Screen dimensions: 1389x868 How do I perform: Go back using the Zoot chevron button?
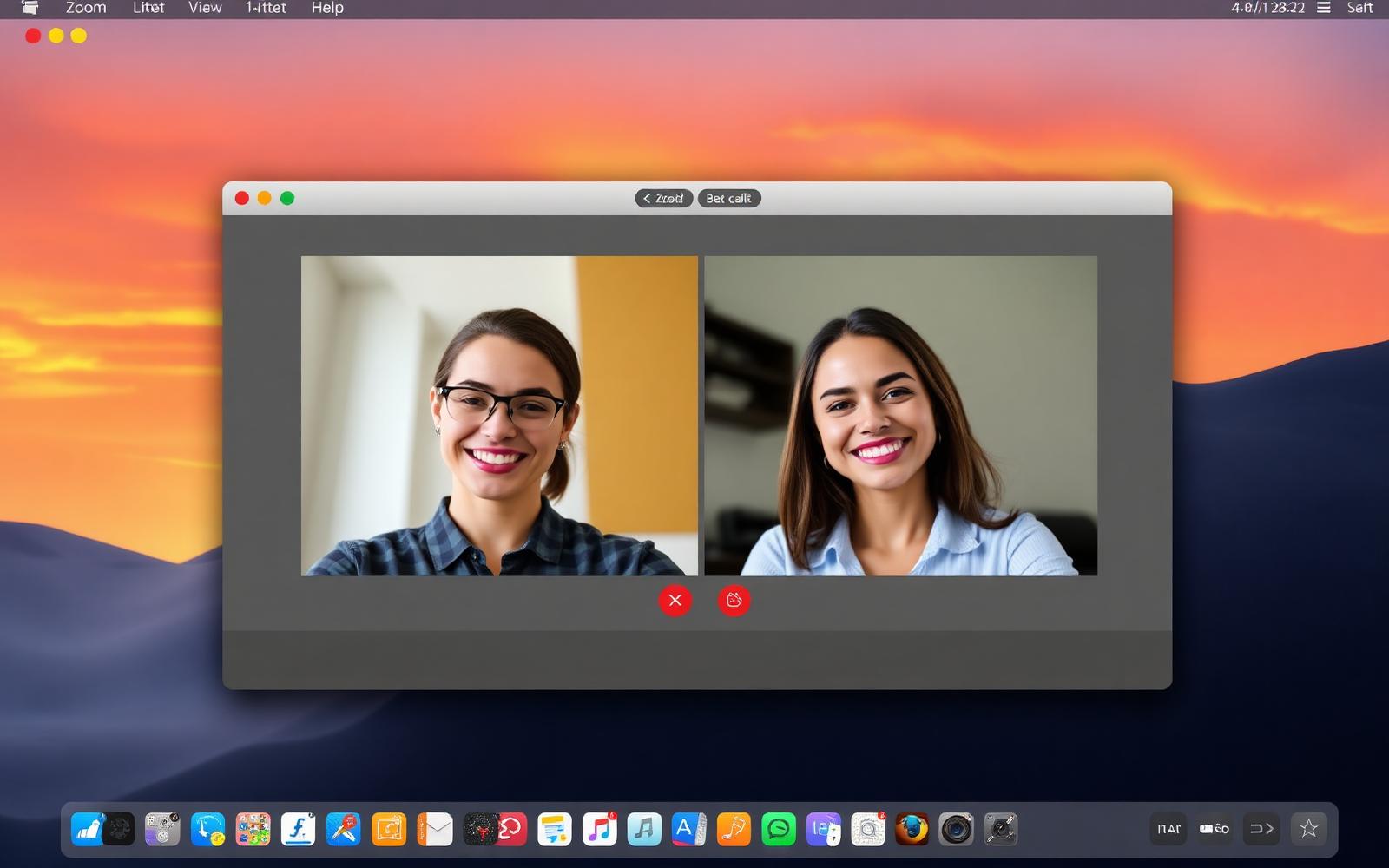pyautogui.click(x=664, y=199)
